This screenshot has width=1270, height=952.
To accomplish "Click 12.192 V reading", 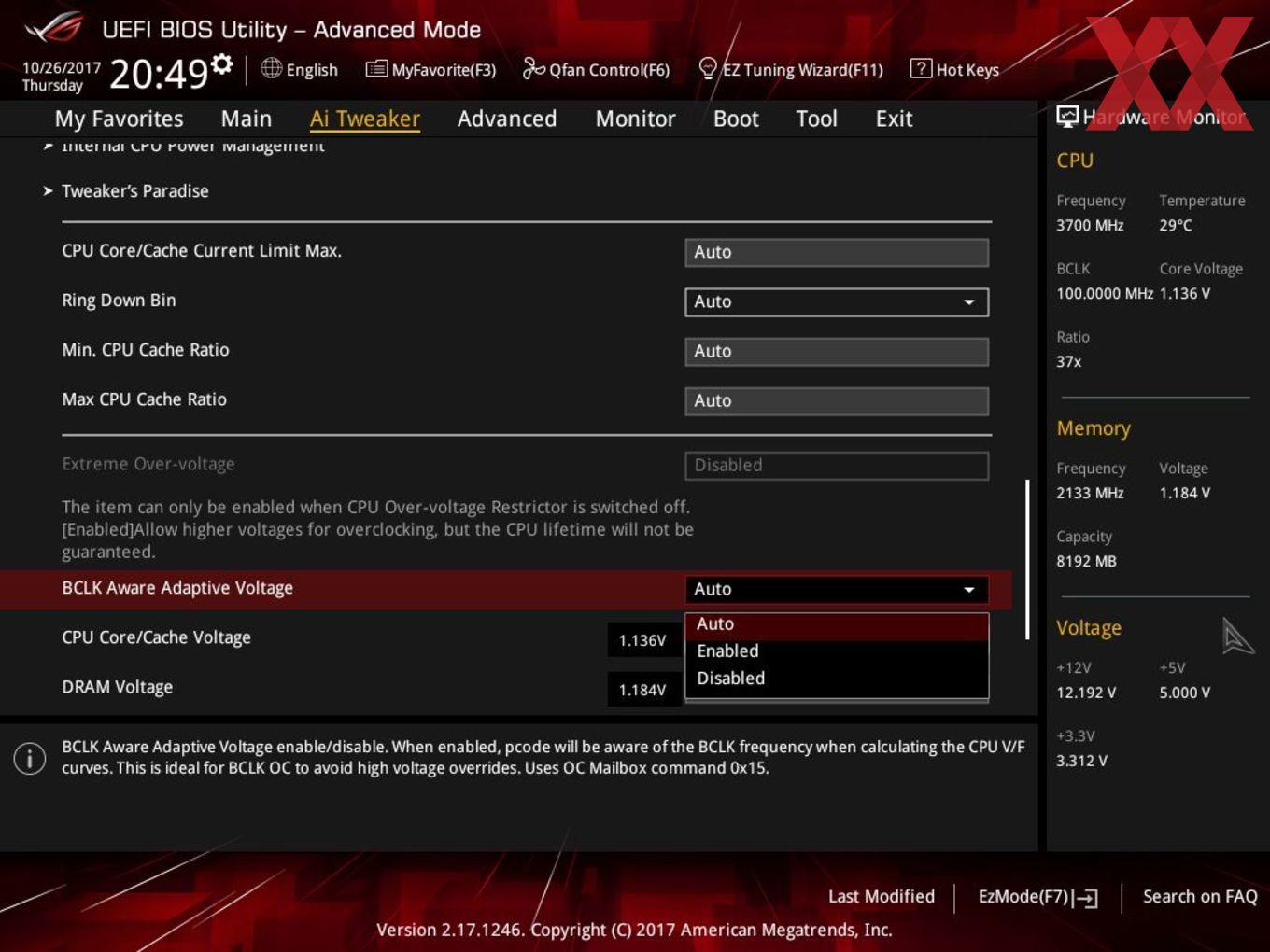I will tap(1086, 693).
